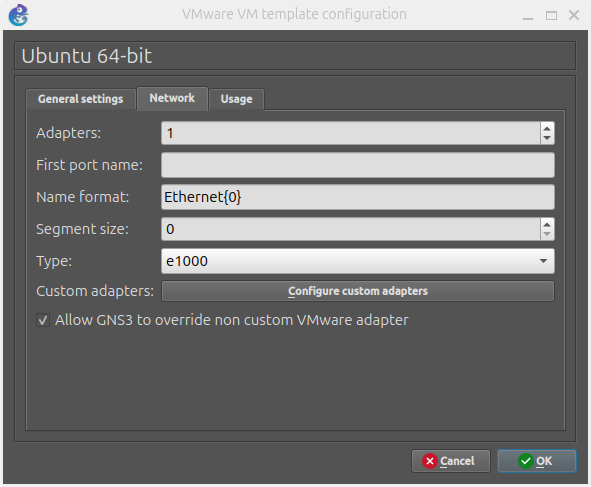
Task: Click the Ubuntu 64-bit template title
Action: 87,56
